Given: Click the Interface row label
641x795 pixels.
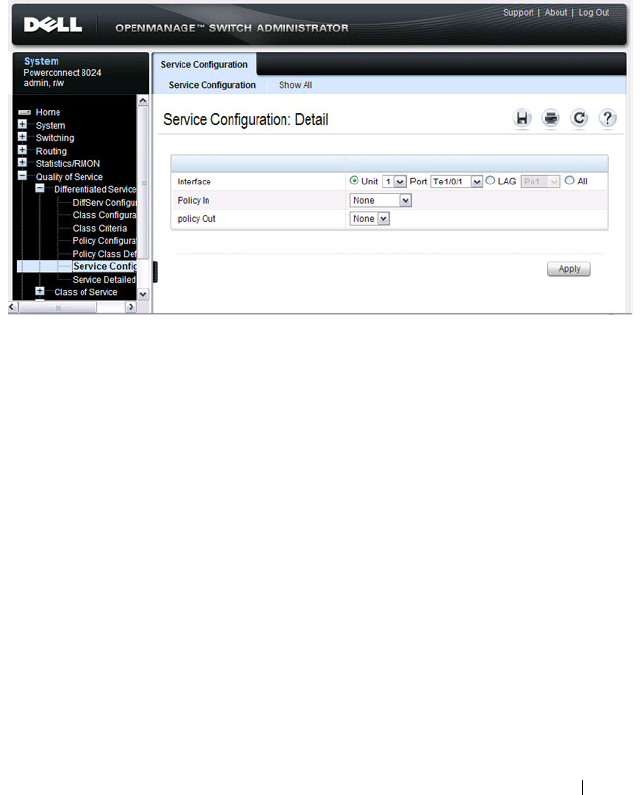Looking at the screenshot, I should 194,182.
